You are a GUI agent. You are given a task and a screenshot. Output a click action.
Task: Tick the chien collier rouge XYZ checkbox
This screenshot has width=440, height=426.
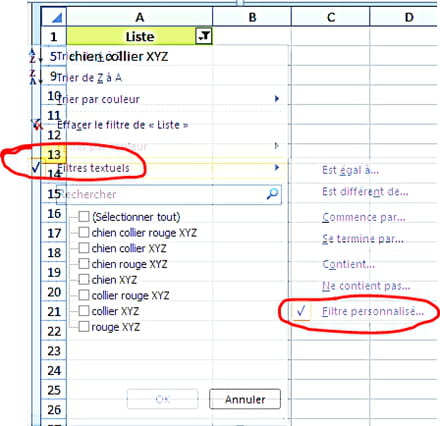click(84, 232)
